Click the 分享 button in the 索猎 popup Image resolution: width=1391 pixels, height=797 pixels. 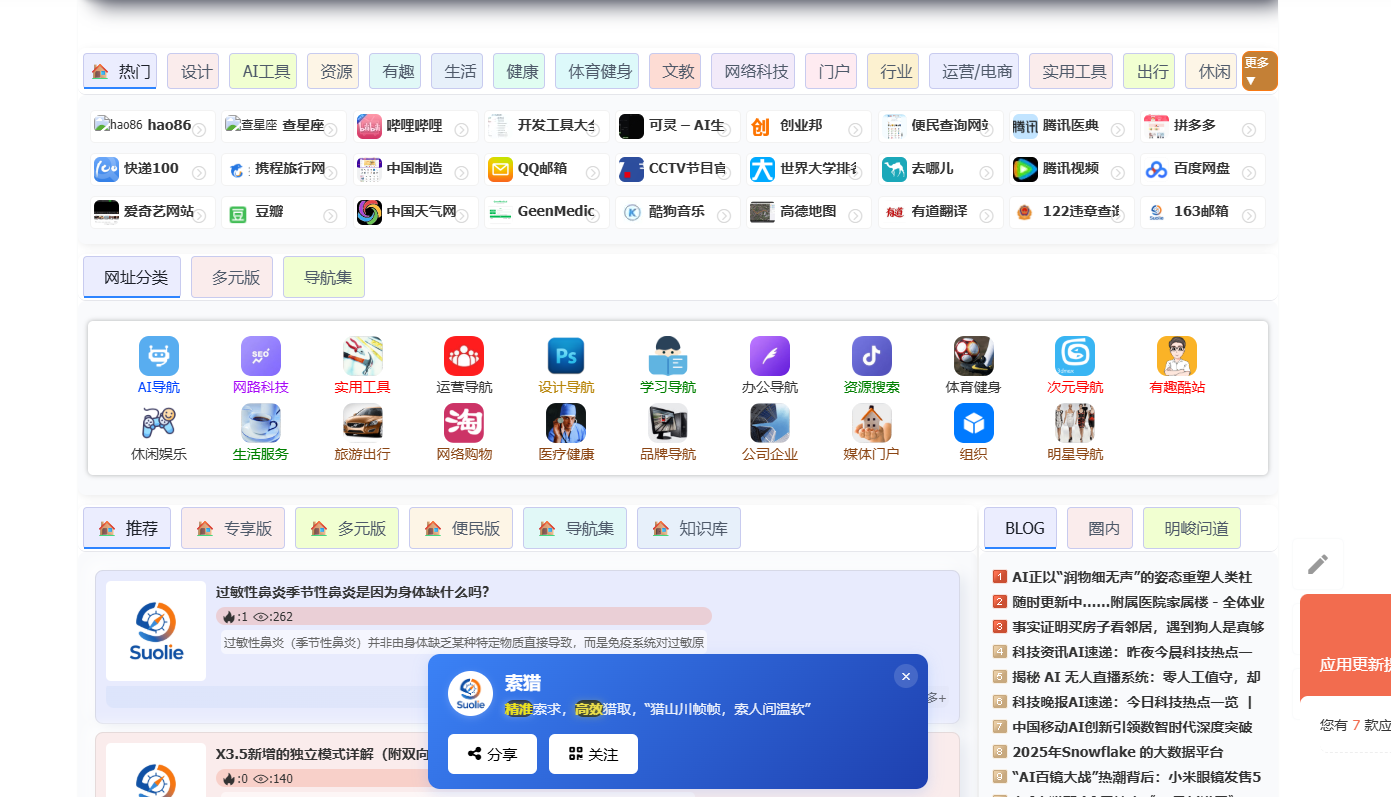pyautogui.click(x=492, y=754)
